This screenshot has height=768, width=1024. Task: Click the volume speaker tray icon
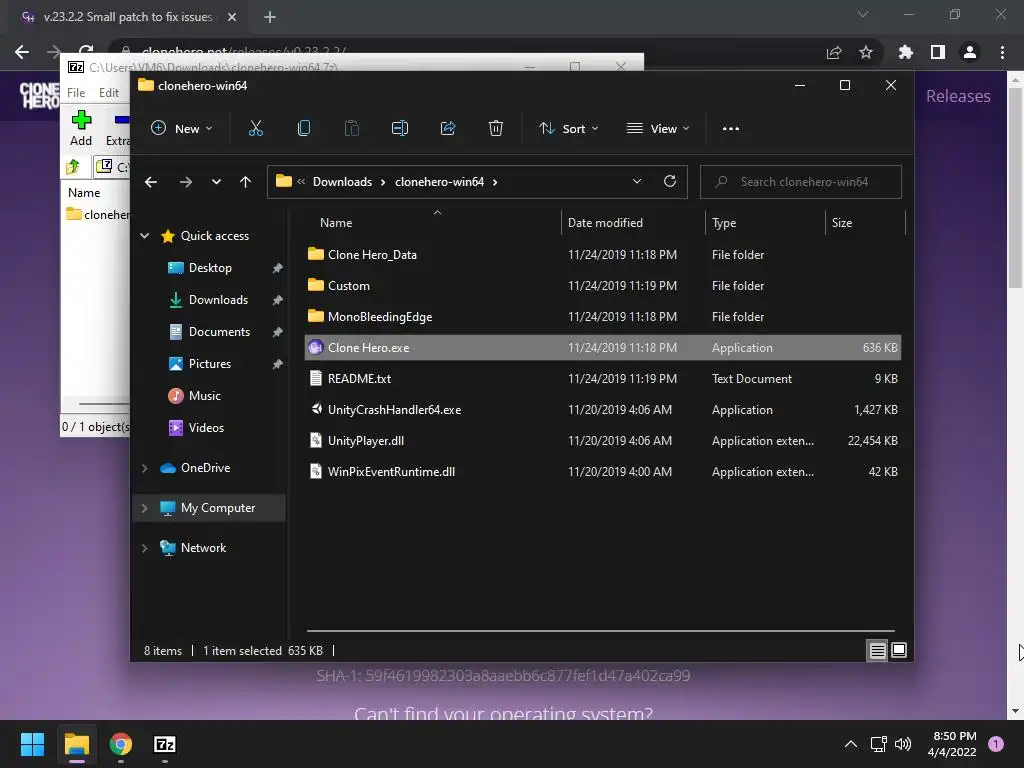coord(903,744)
